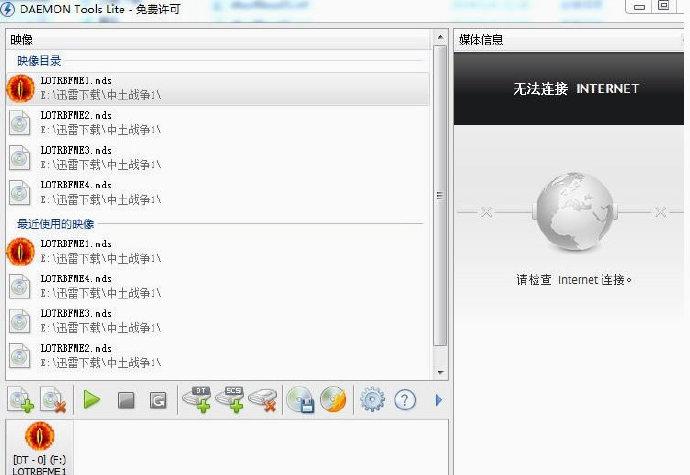The height and width of the screenshot is (475, 690).
Task: Remove virtual drive with red X icon
Action: tap(263, 400)
